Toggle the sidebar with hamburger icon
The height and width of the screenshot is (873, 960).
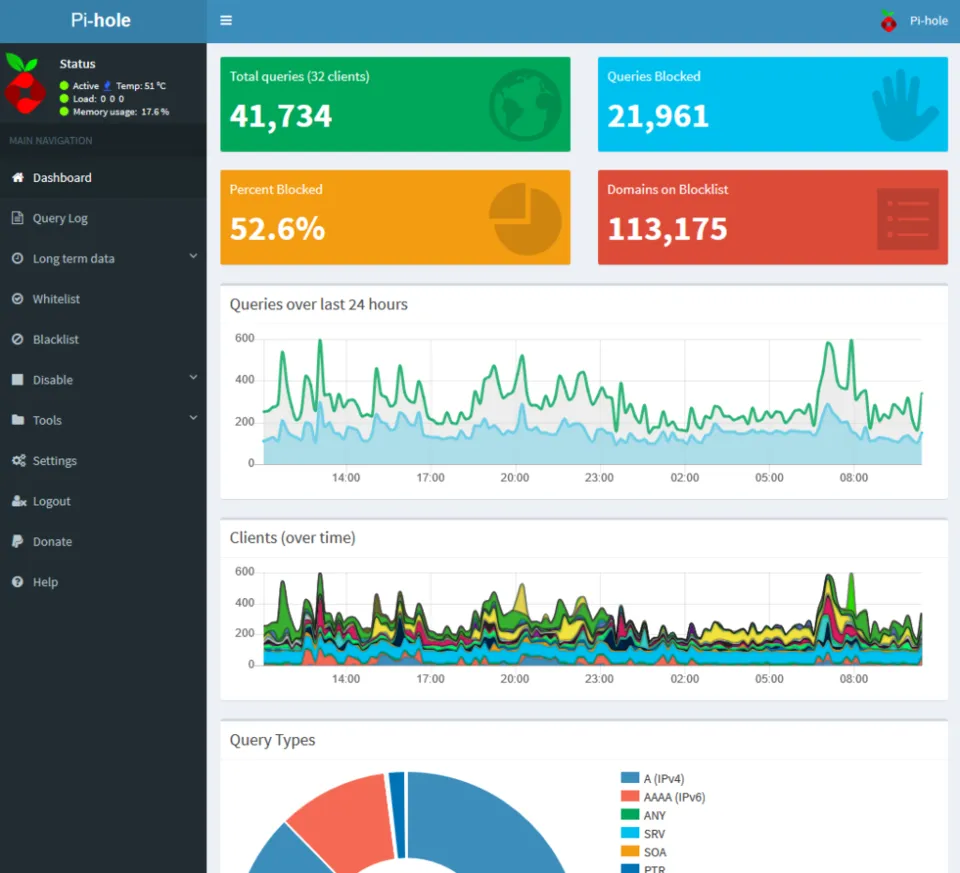tap(226, 20)
